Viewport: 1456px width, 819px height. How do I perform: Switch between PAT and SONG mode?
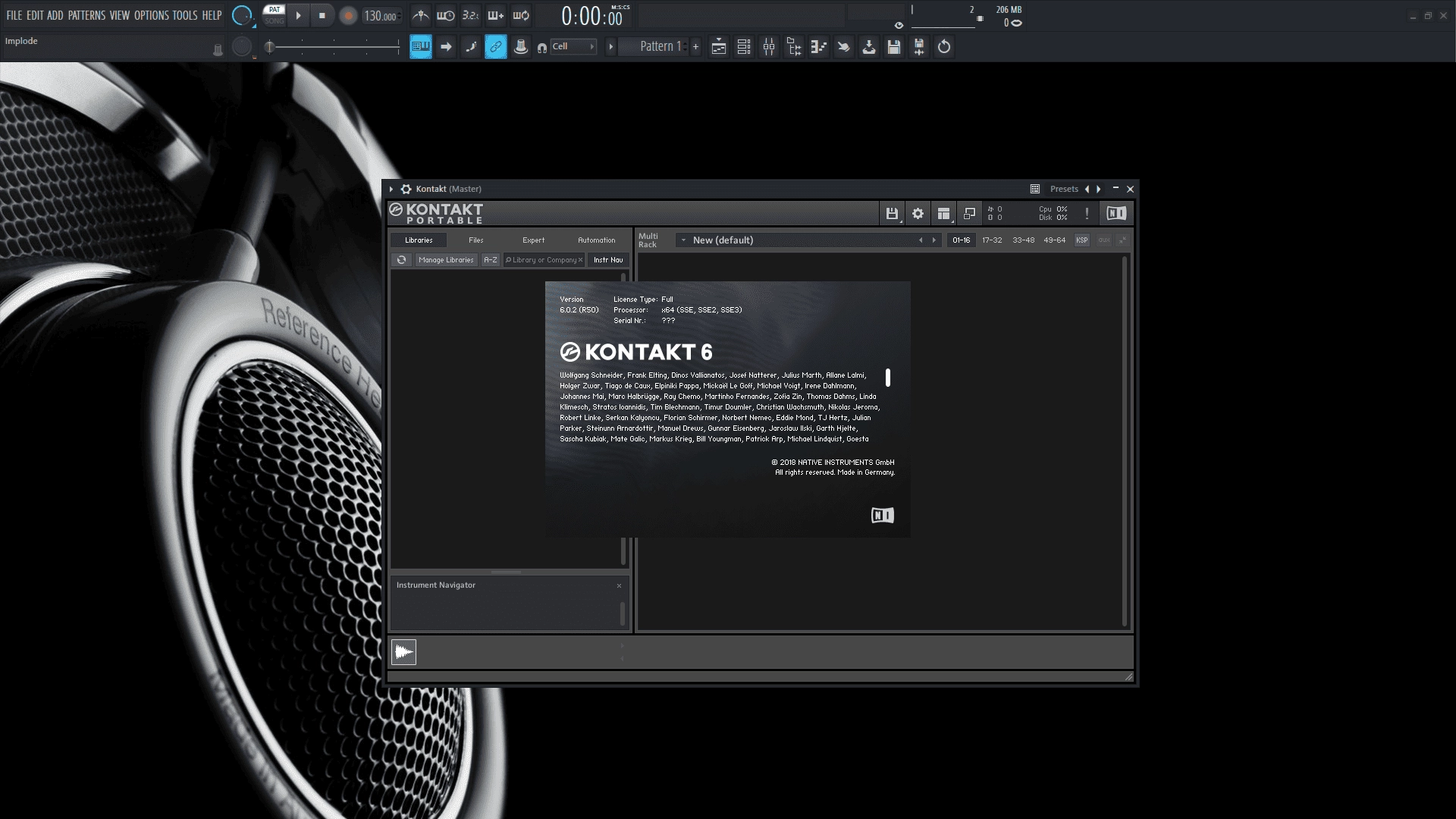coord(274,15)
